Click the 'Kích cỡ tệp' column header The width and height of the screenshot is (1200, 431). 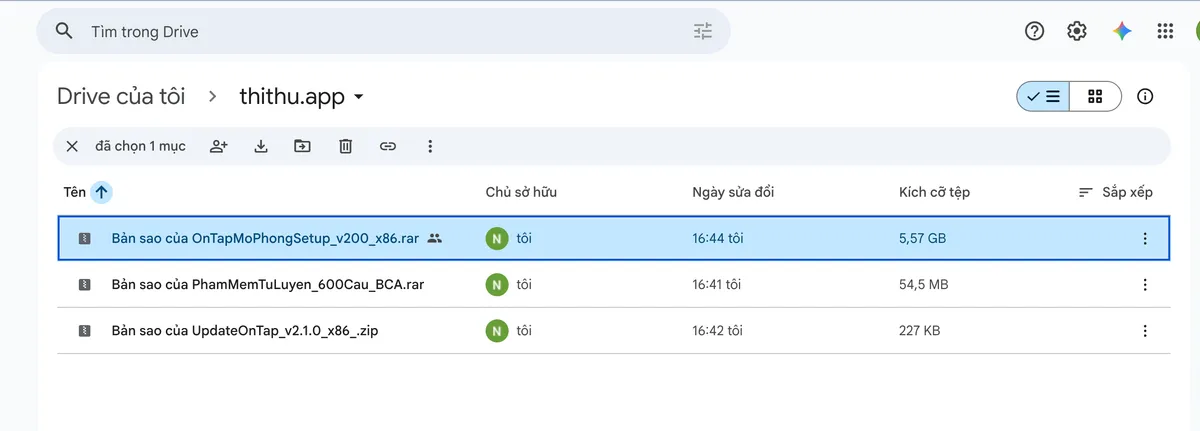coord(934,192)
